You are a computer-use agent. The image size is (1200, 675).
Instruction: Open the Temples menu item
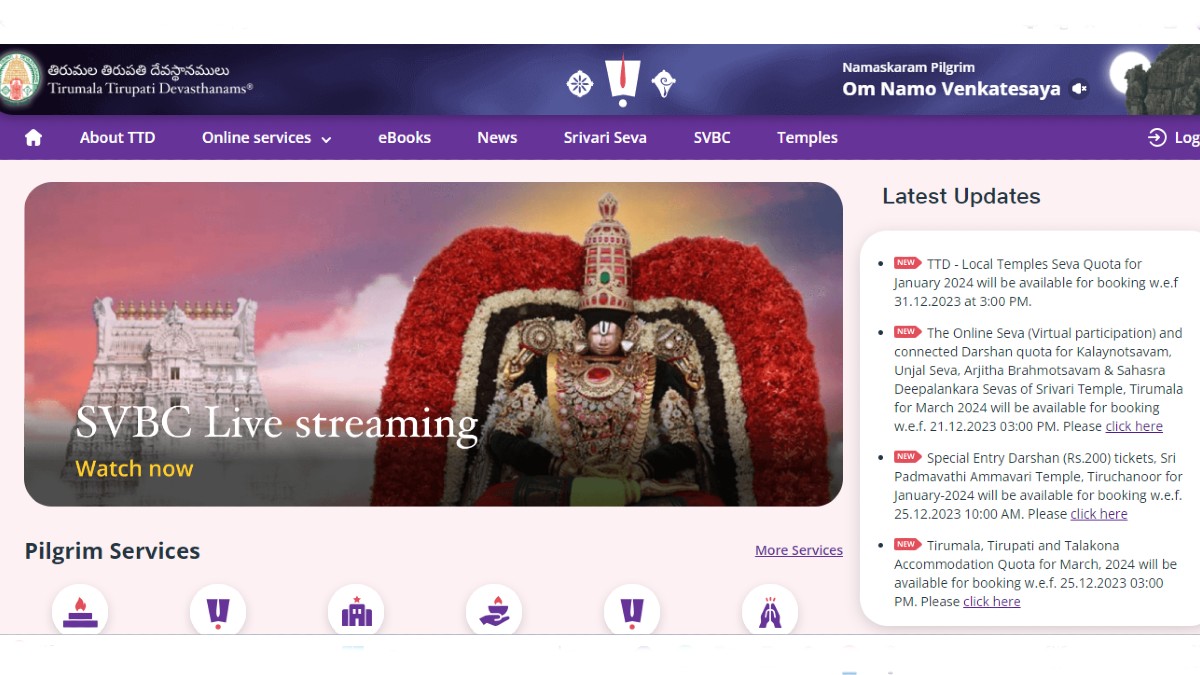point(807,138)
